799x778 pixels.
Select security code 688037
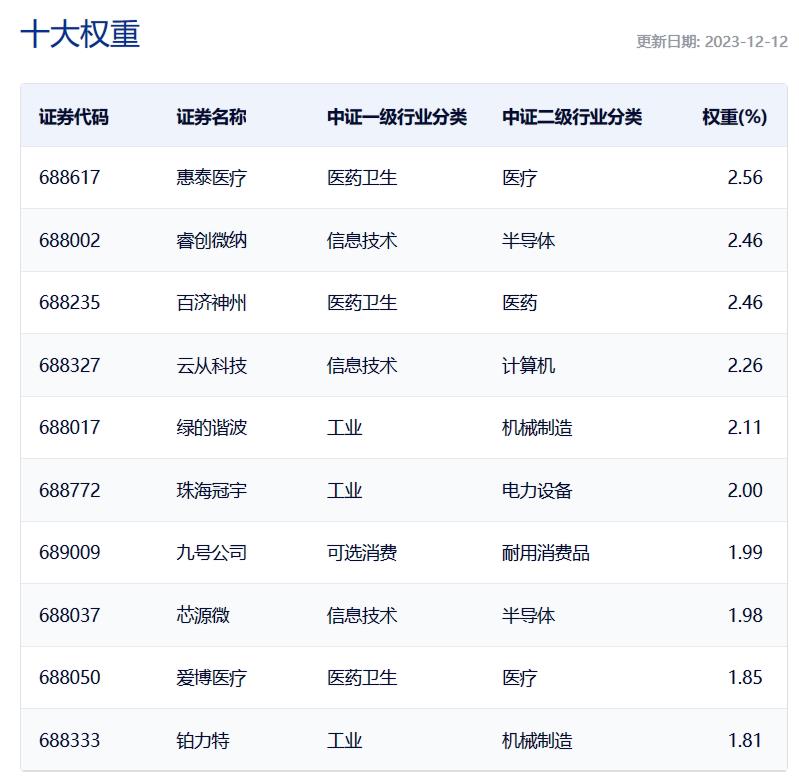[x=70, y=615]
